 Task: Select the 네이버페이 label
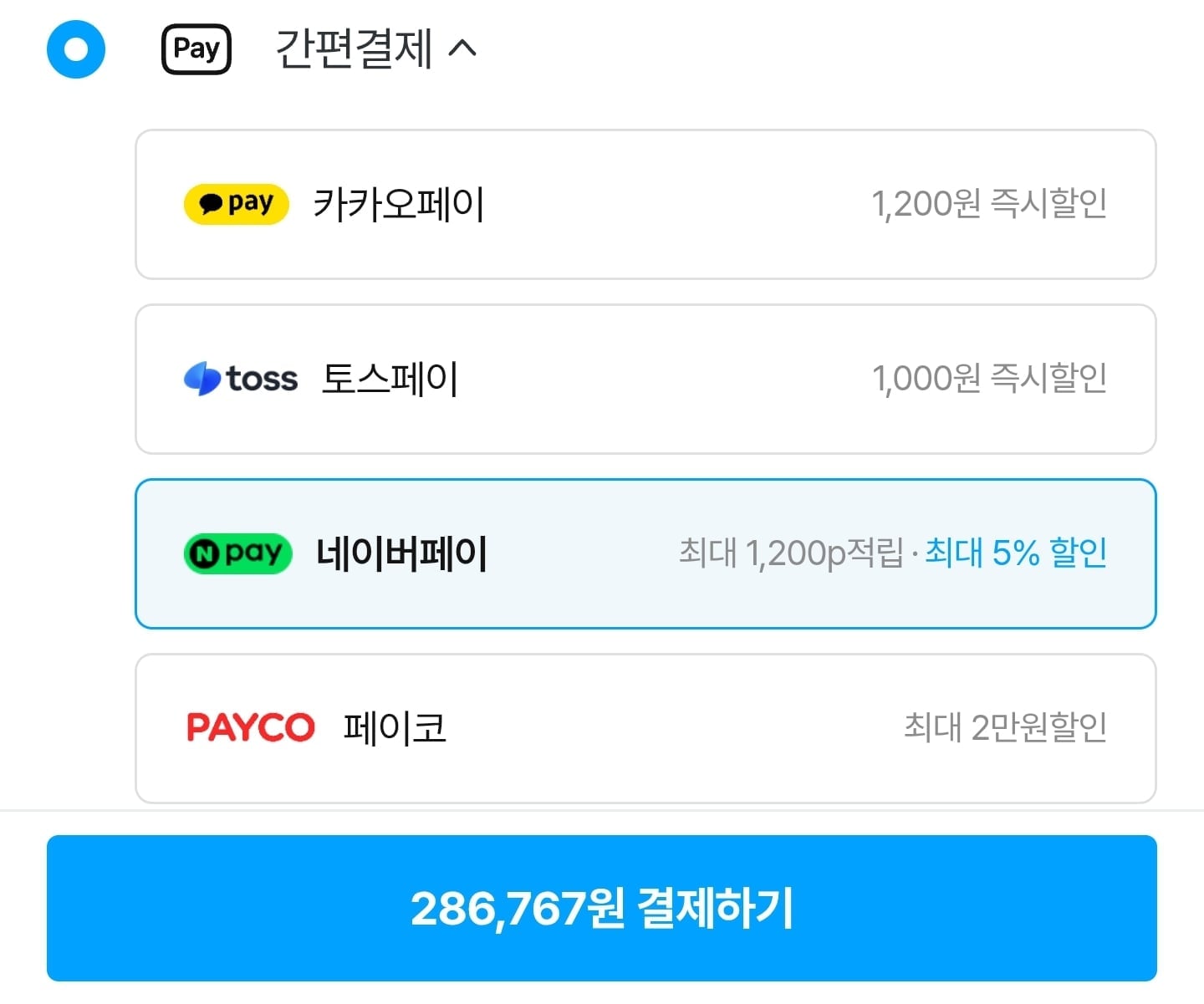(401, 553)
